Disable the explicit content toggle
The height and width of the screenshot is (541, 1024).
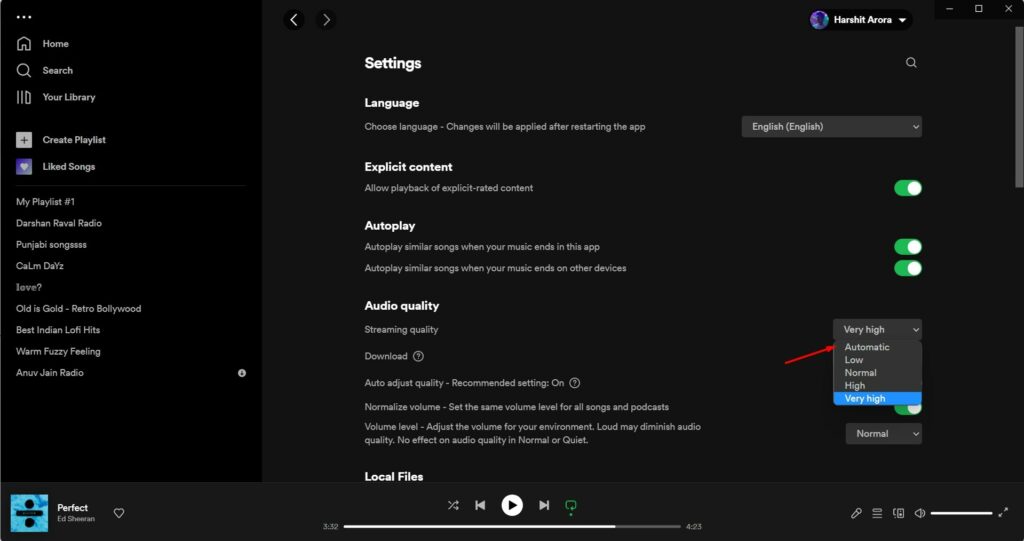[907, 188]
